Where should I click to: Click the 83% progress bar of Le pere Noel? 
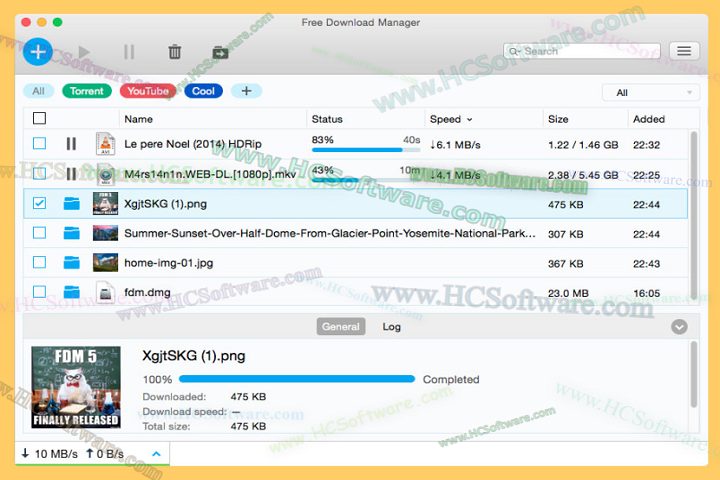coord(366,150)
